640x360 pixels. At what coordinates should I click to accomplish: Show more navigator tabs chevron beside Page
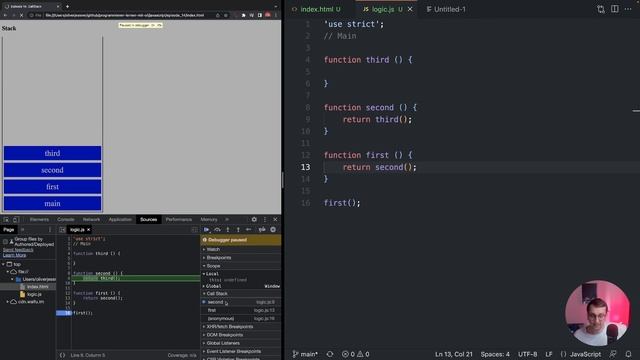coord(22,230)
